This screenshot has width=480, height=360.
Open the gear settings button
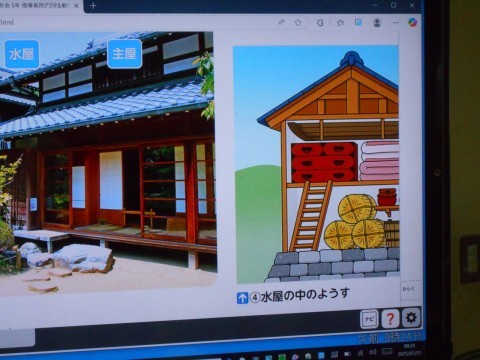(x=411, y=318)
